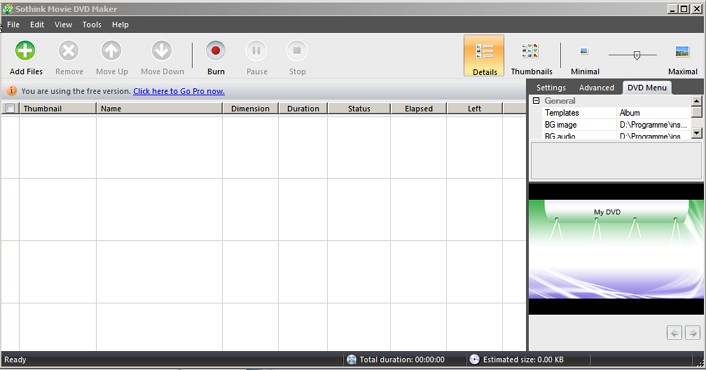Click the Move Up arrow icon
Viewport: 706px width, 370px height.
click(x=111, y=50)
